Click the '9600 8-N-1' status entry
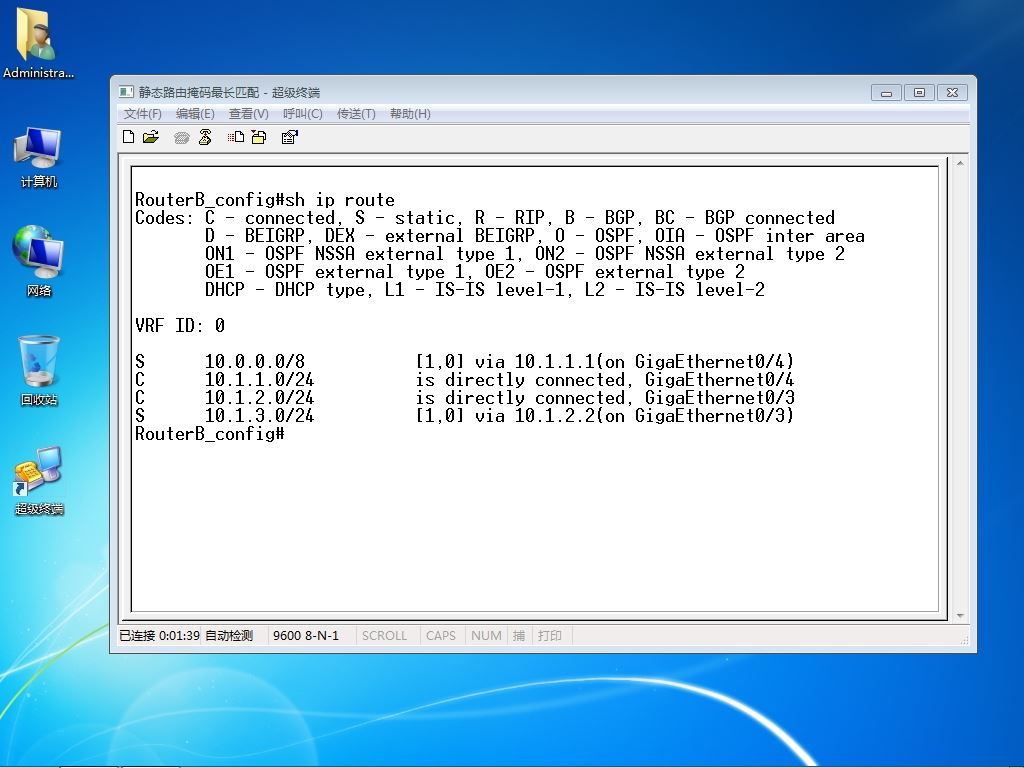Viewport: 1024px width, 768px height. tap(306, 635)
